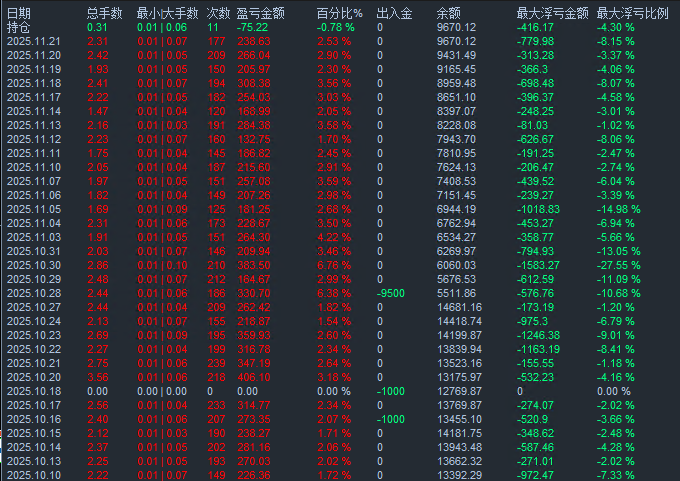Viewport: 680px width, 481px height.
Task: Click the -27.55 % floating loss ratio
Action: pyautogui.click(x=618, y=265)
